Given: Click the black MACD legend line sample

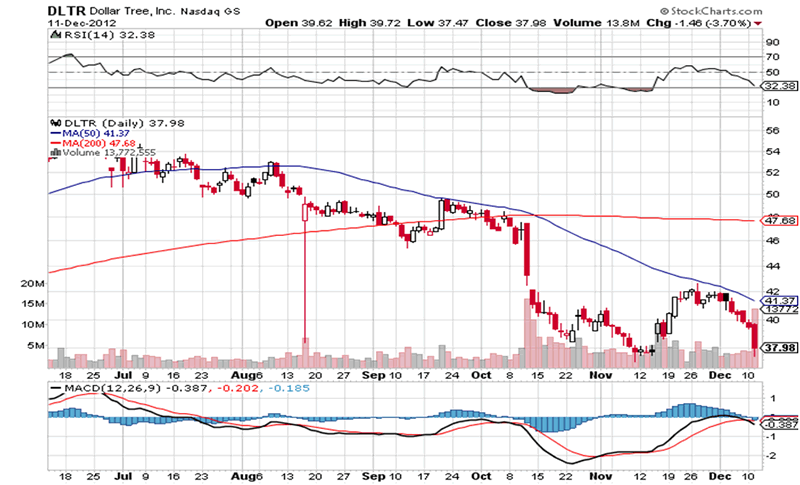Looking at the screenshot, I should tap(56, 388).
